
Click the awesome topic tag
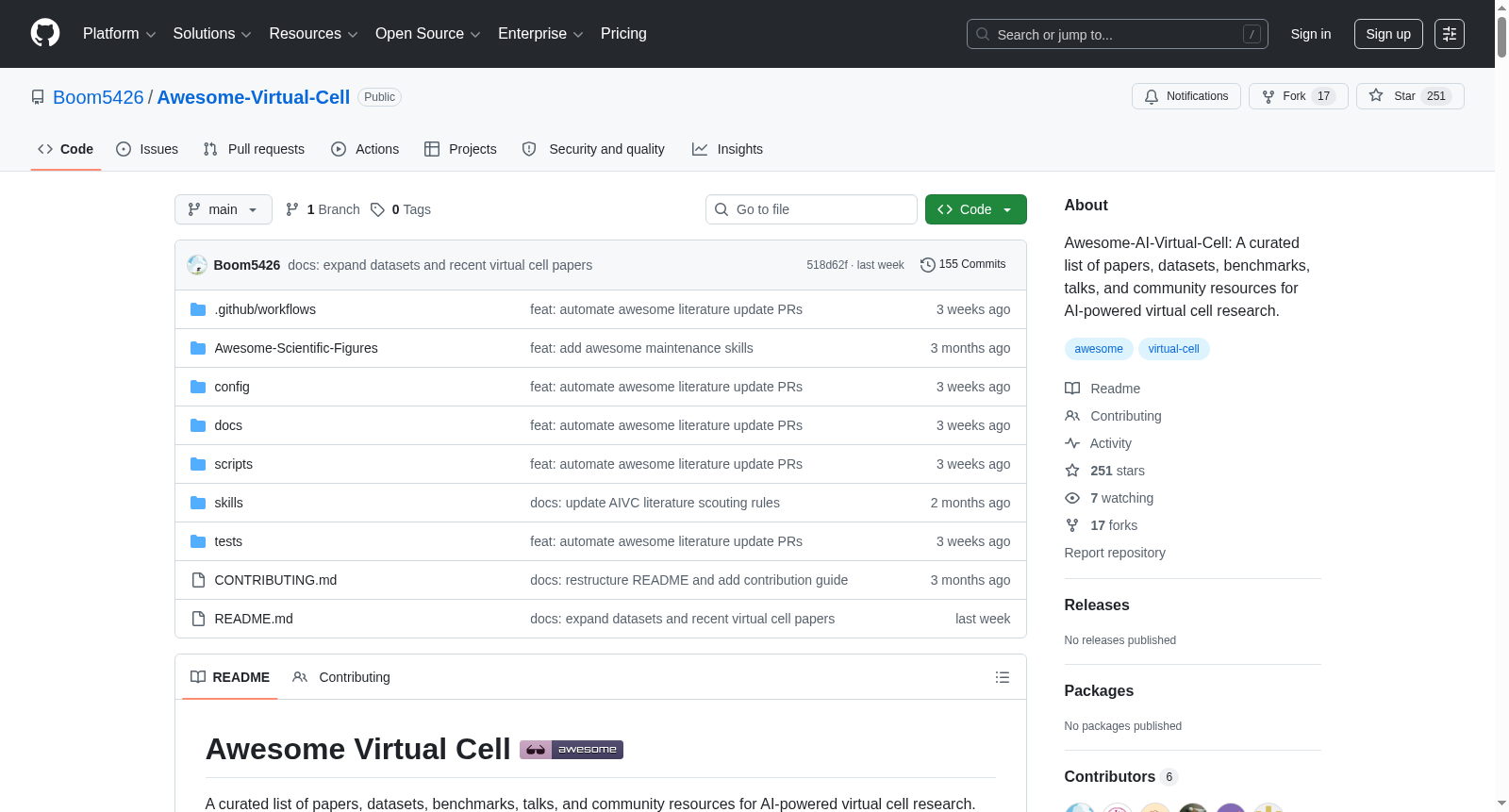point(1099,349)
